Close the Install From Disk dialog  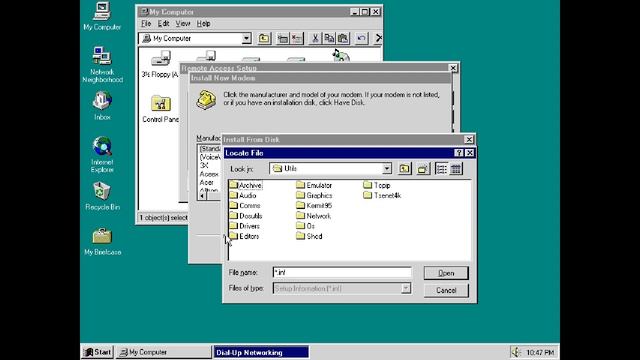click(469, 140)
